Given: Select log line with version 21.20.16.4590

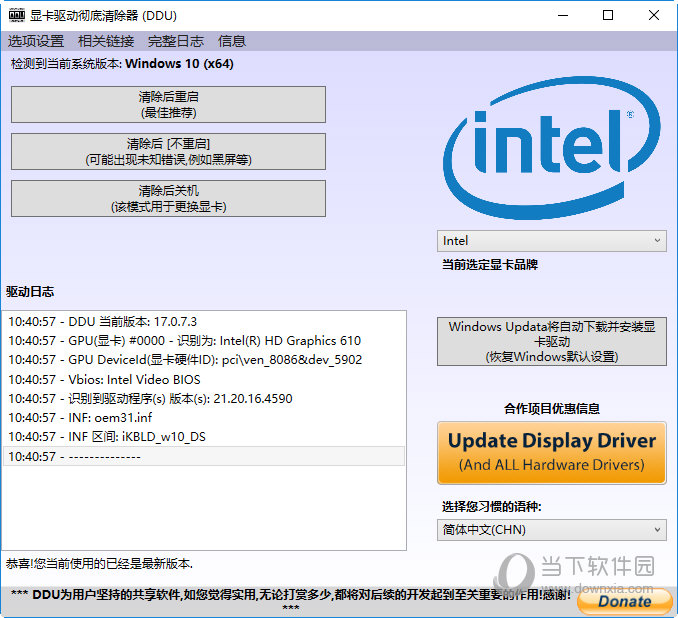Looking at the screenshot, I should 204,399.
